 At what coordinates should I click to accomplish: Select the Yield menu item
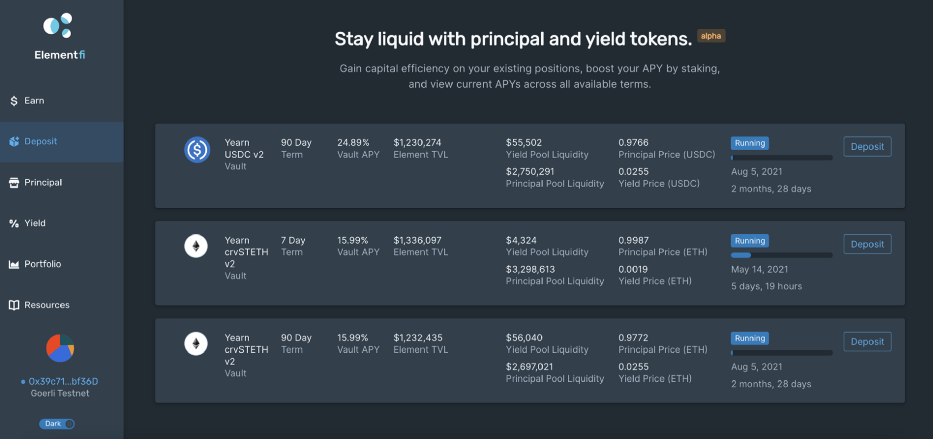point(35,224)
